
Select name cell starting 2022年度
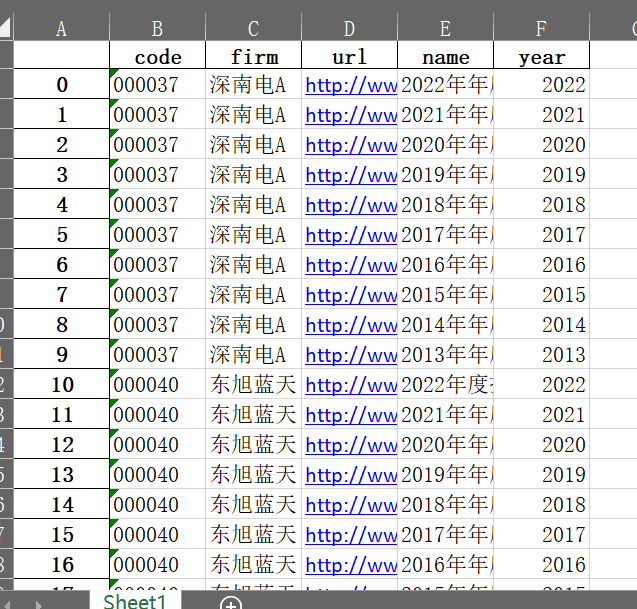[445, 384]
